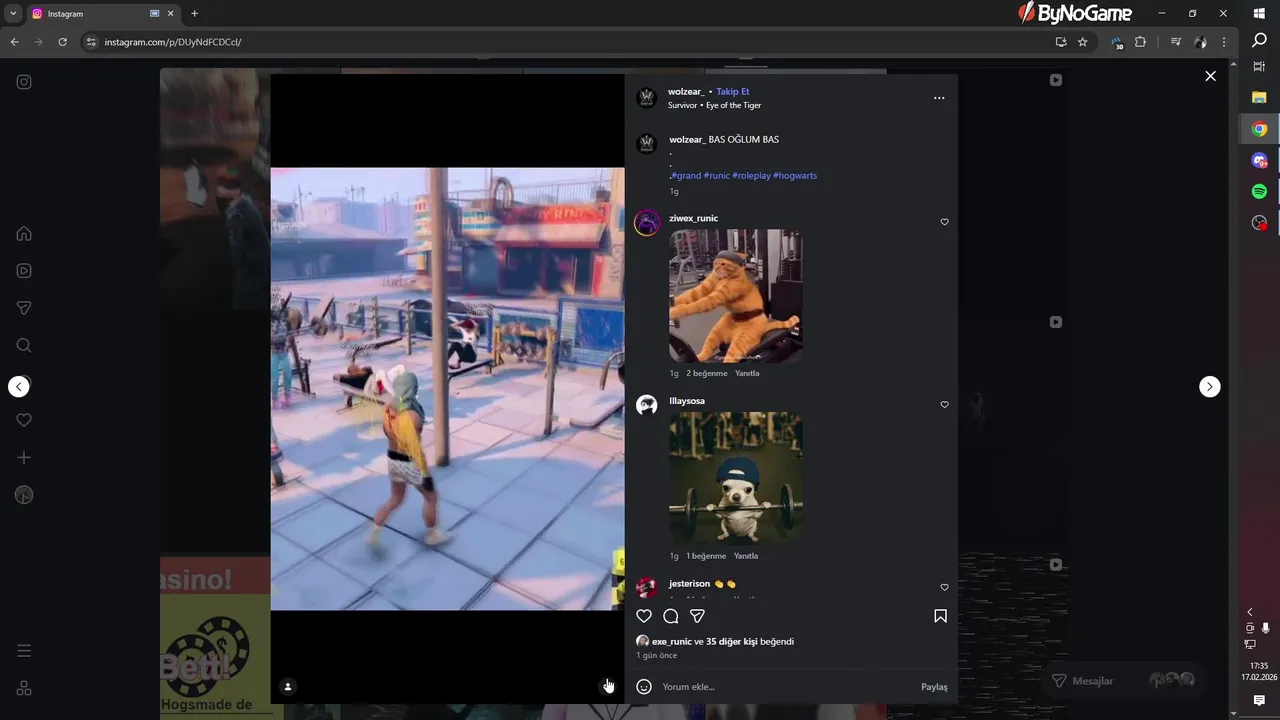Click Chrome address bar URL
The width and height of the screenshot is (1280, 720).
coord(173,42)
